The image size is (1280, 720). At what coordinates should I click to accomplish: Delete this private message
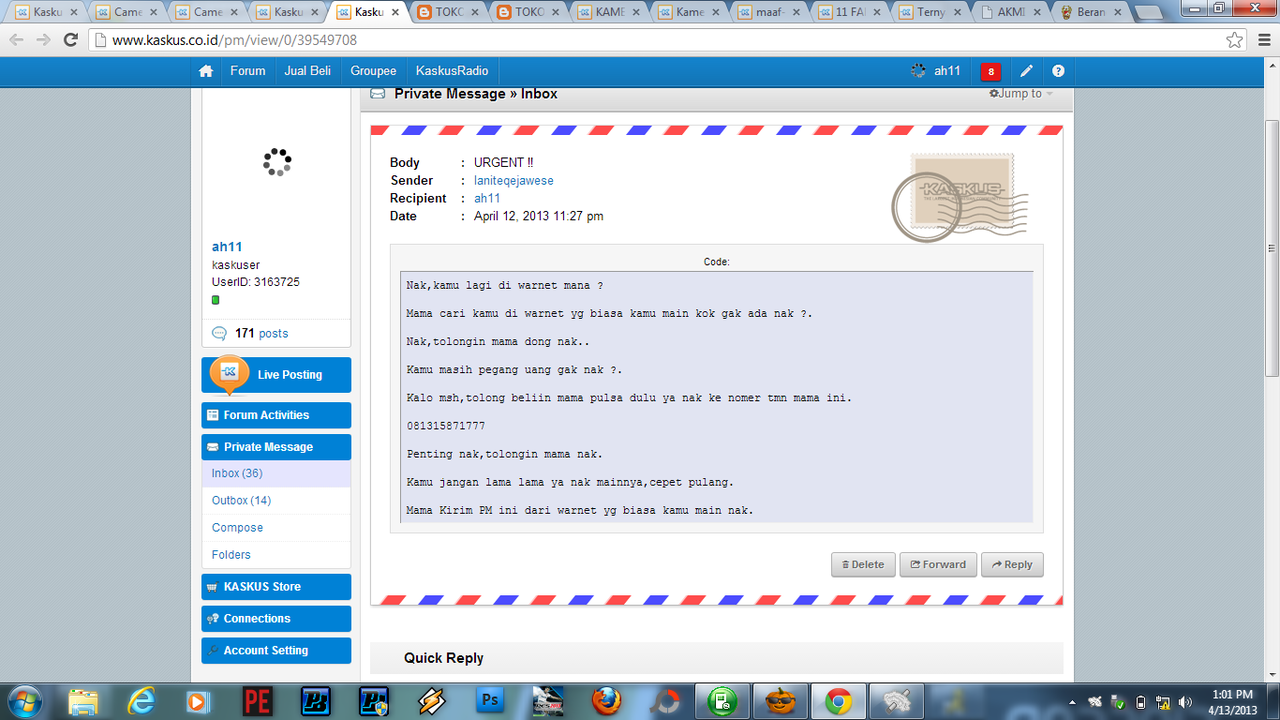click(863, 565)
